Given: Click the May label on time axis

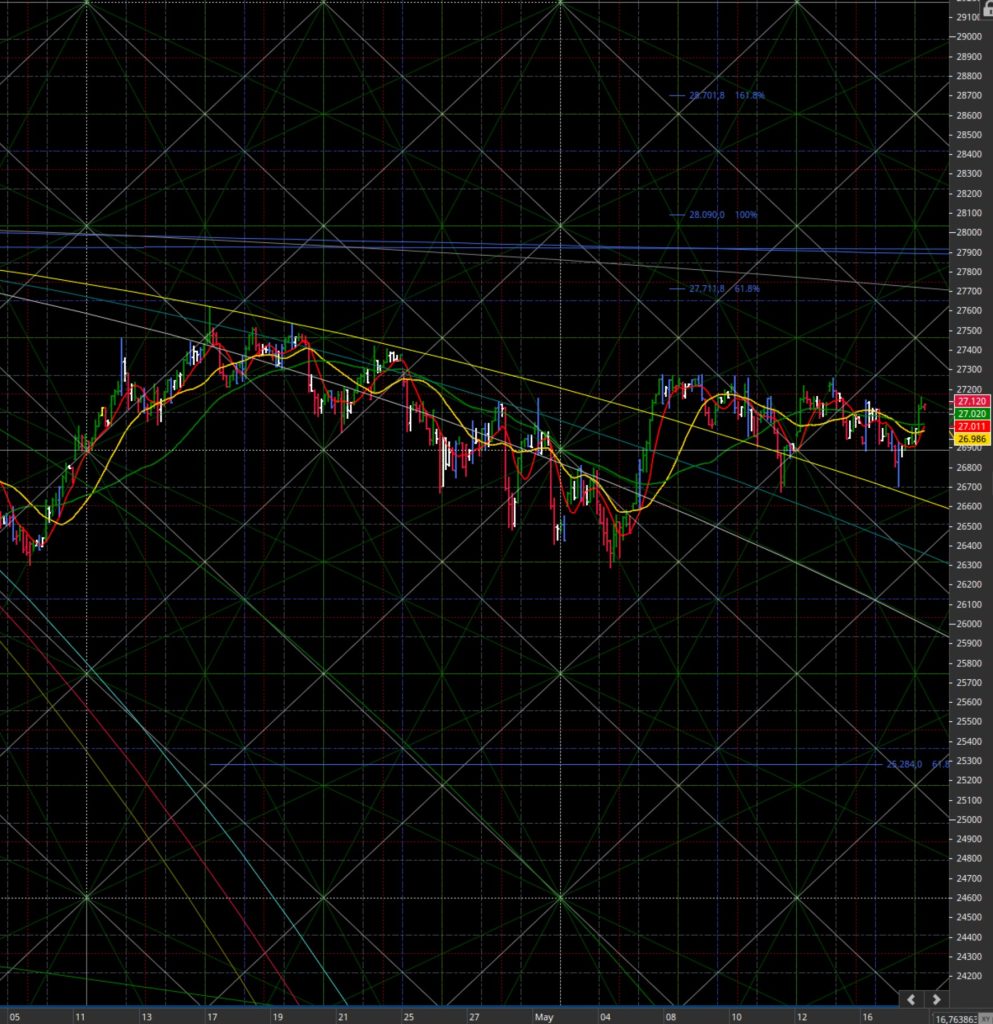Looking at the screenshot, I should coord(544,1017).
